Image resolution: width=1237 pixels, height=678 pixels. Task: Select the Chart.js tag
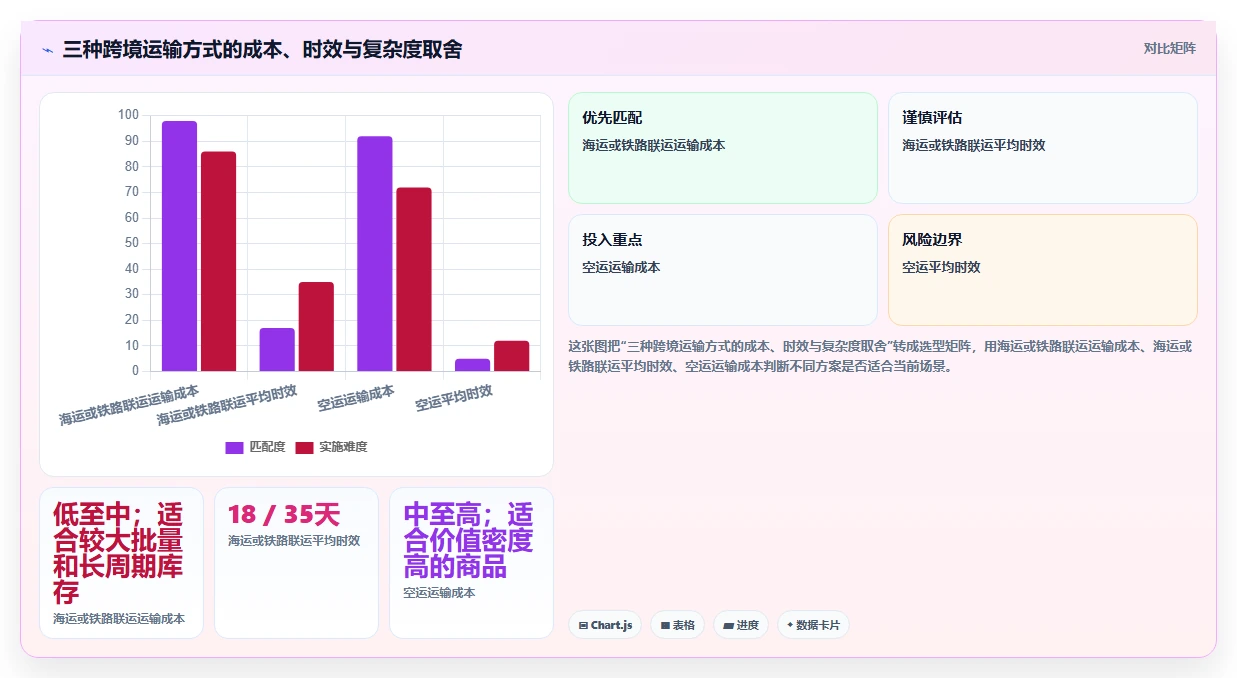point(605,625)
